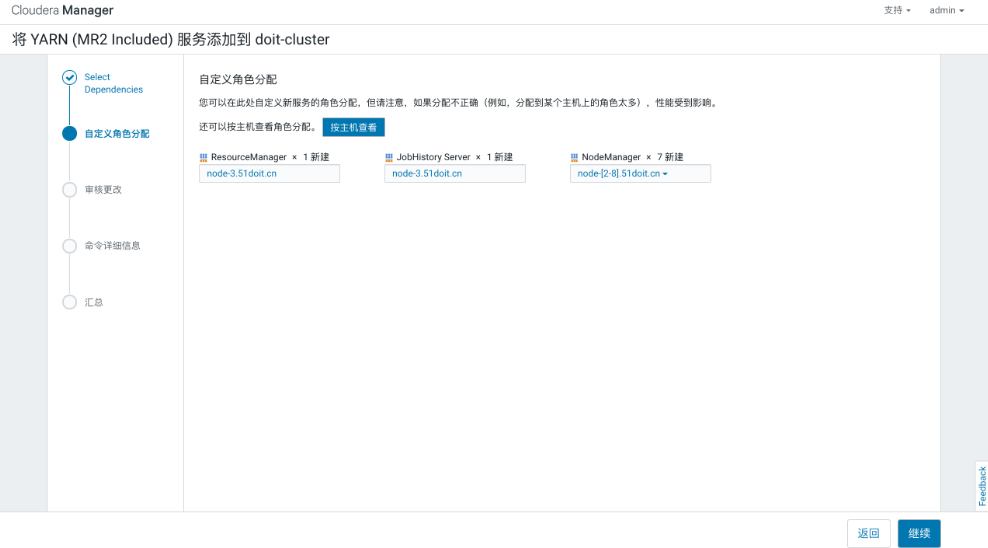Image resolution: width=988 pixels, height=548 pixels.
Task: Click the 自定义角色分配 section heading
Action: click(x=238, y=79)
